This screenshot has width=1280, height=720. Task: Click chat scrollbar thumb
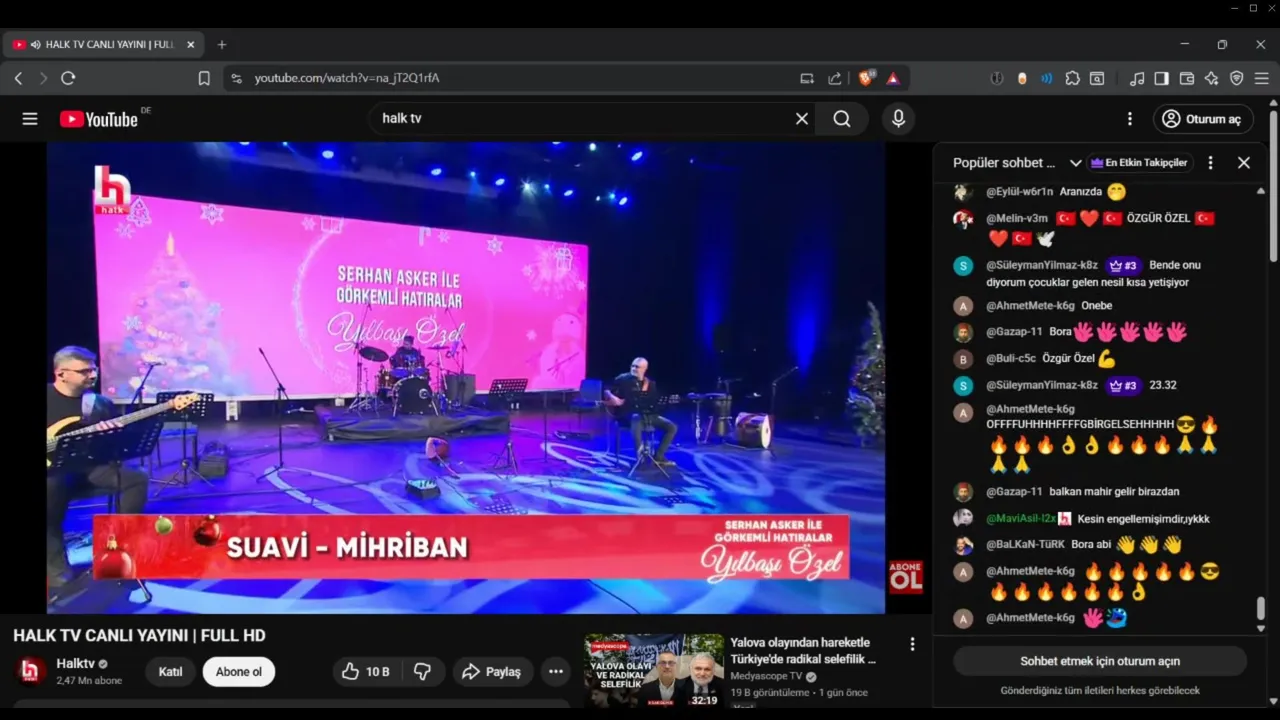click(1261, 608)
